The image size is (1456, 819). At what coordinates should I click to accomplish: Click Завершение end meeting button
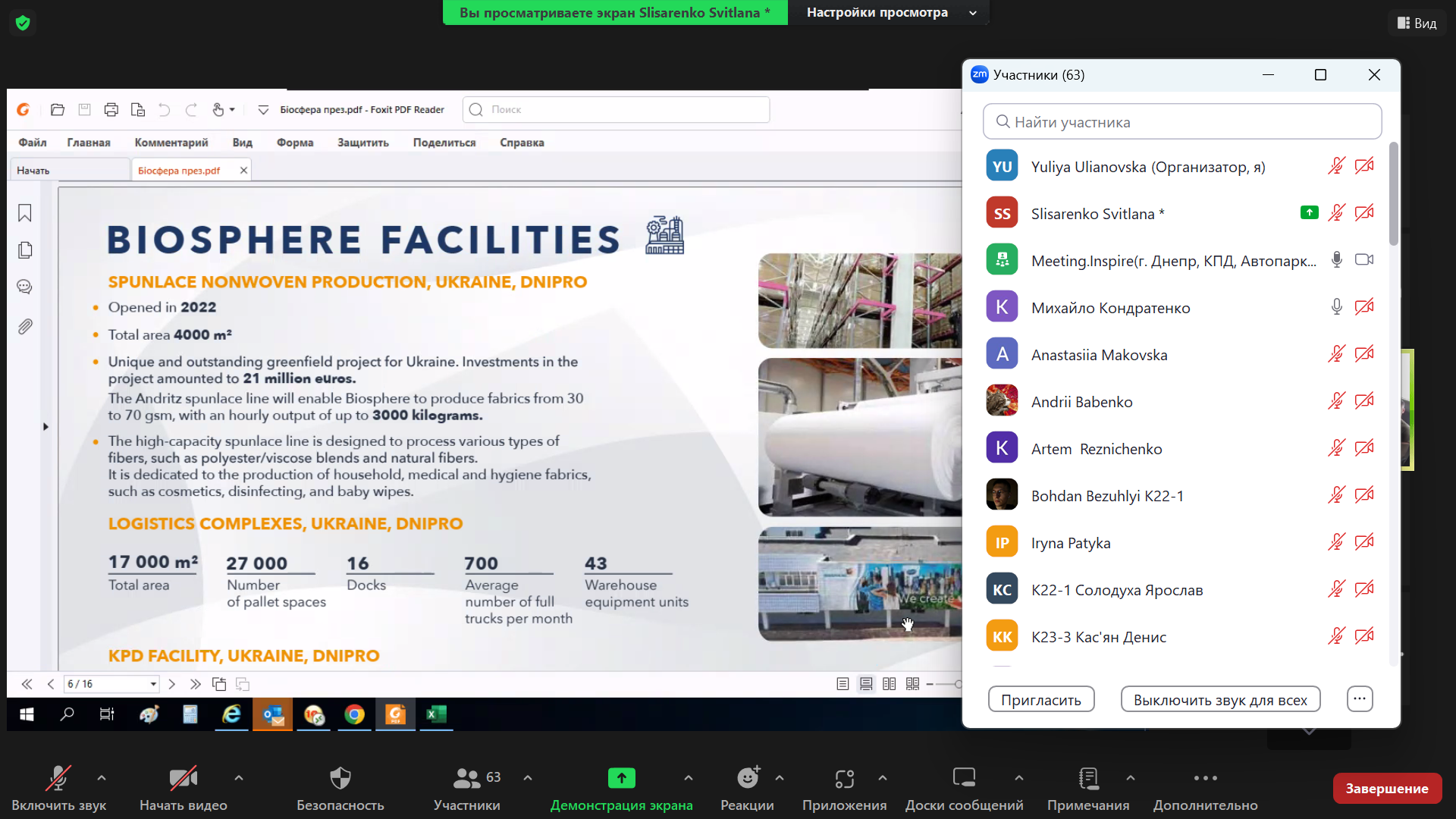click(1387, 789)
